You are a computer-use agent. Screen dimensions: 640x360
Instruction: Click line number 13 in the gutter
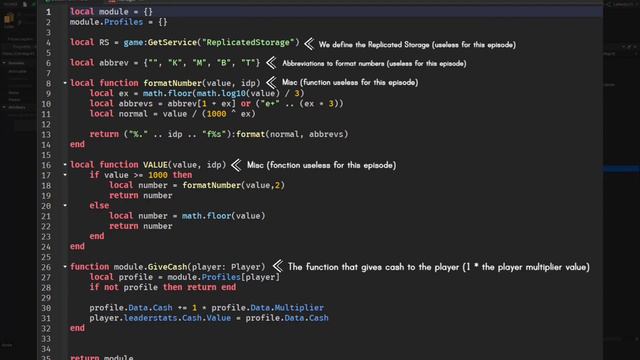(x=46, y=134)
